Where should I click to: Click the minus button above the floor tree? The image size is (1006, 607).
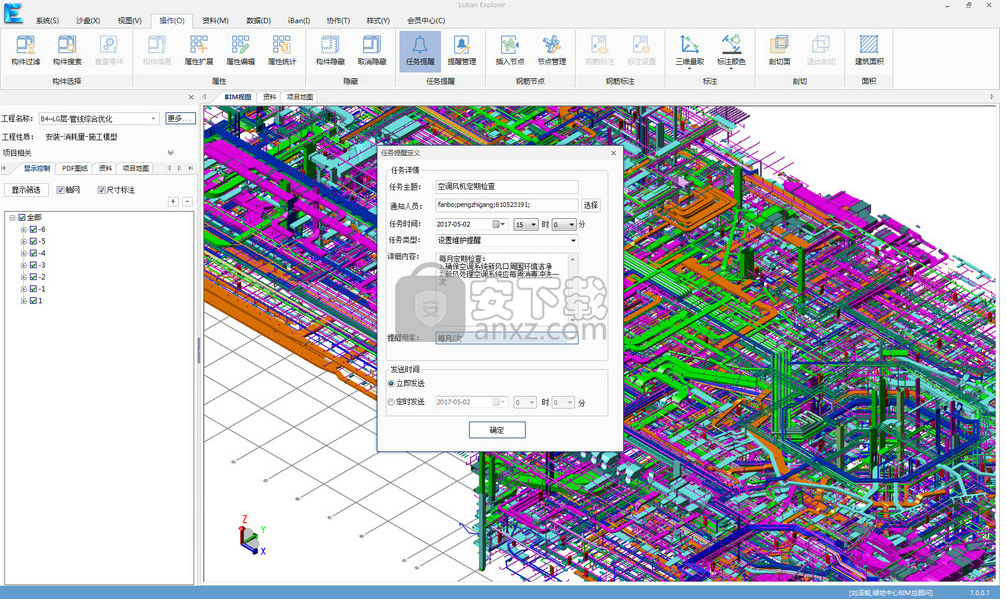tap(187, 201)
